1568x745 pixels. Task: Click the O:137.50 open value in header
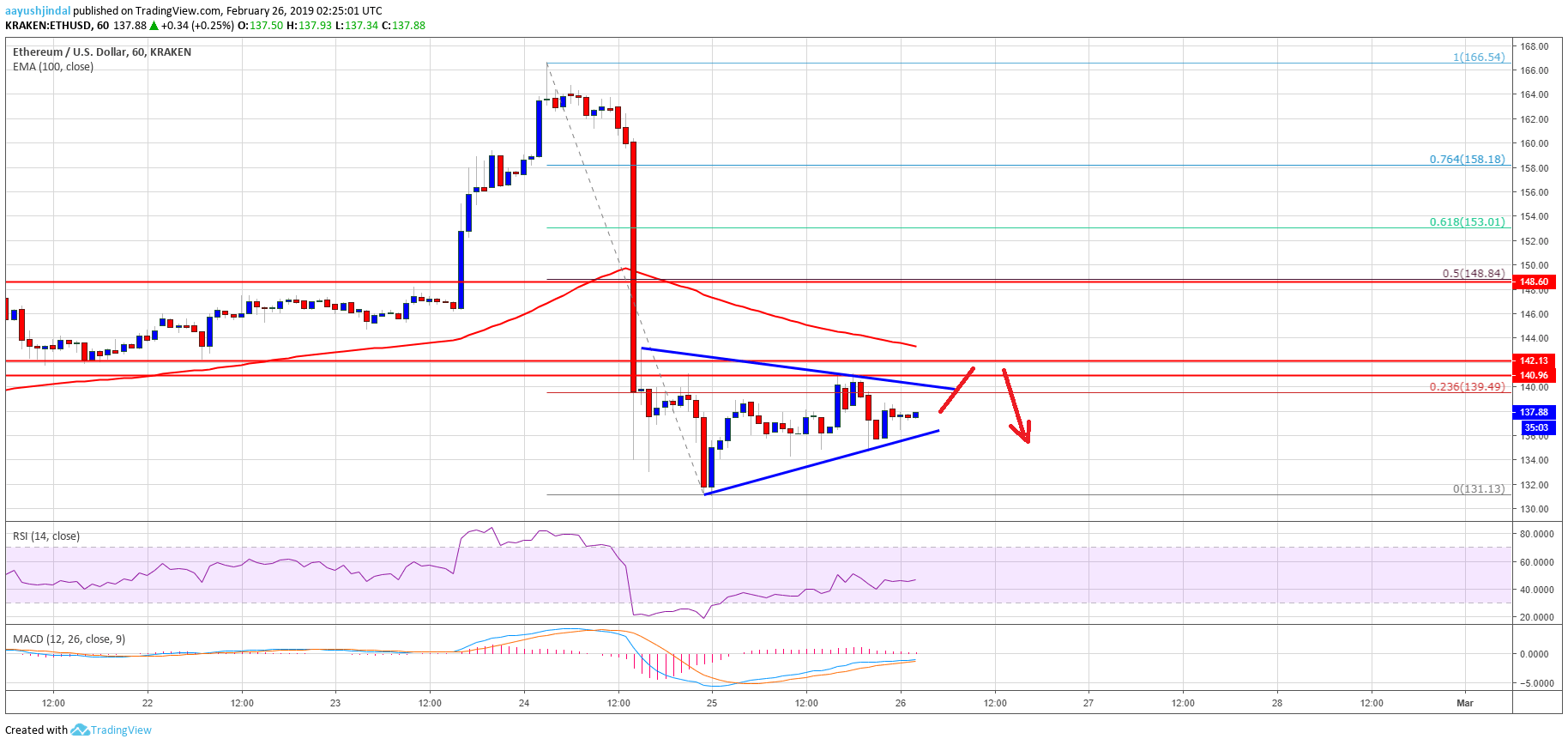(x=261, y=26)
